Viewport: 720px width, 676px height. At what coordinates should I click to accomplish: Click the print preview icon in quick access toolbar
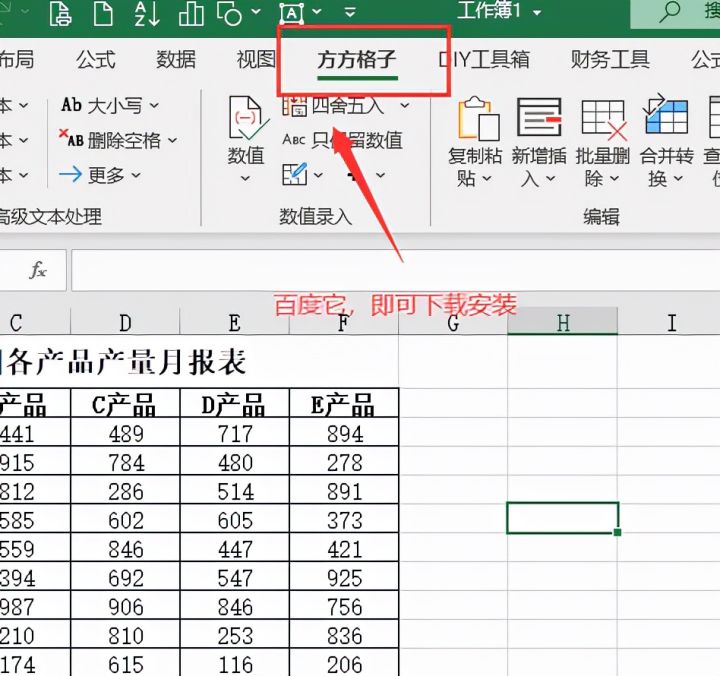(61, 13)
